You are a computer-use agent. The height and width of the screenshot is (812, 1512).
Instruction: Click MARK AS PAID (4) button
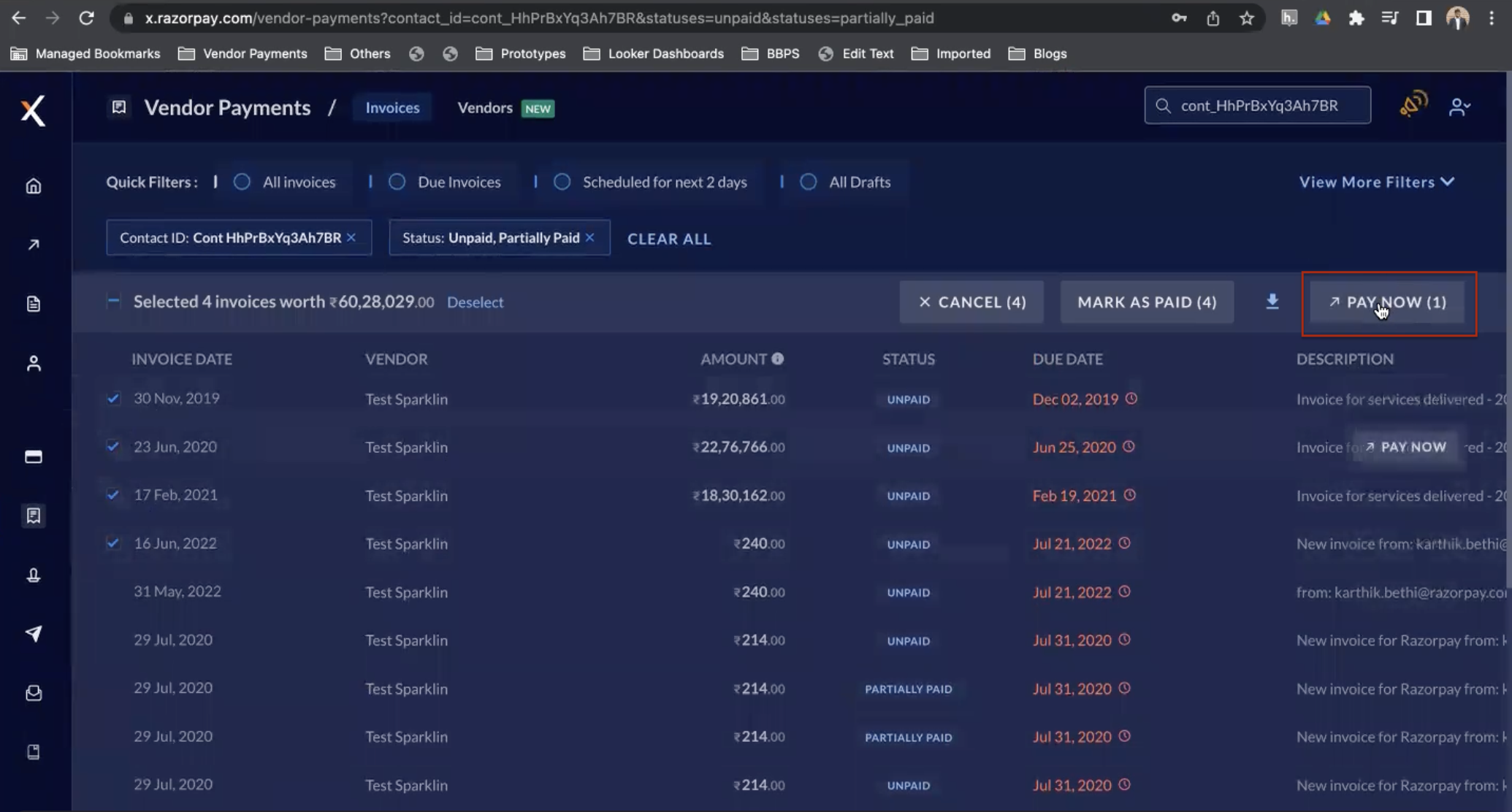pyautogui.click(x=1147, y=302)
